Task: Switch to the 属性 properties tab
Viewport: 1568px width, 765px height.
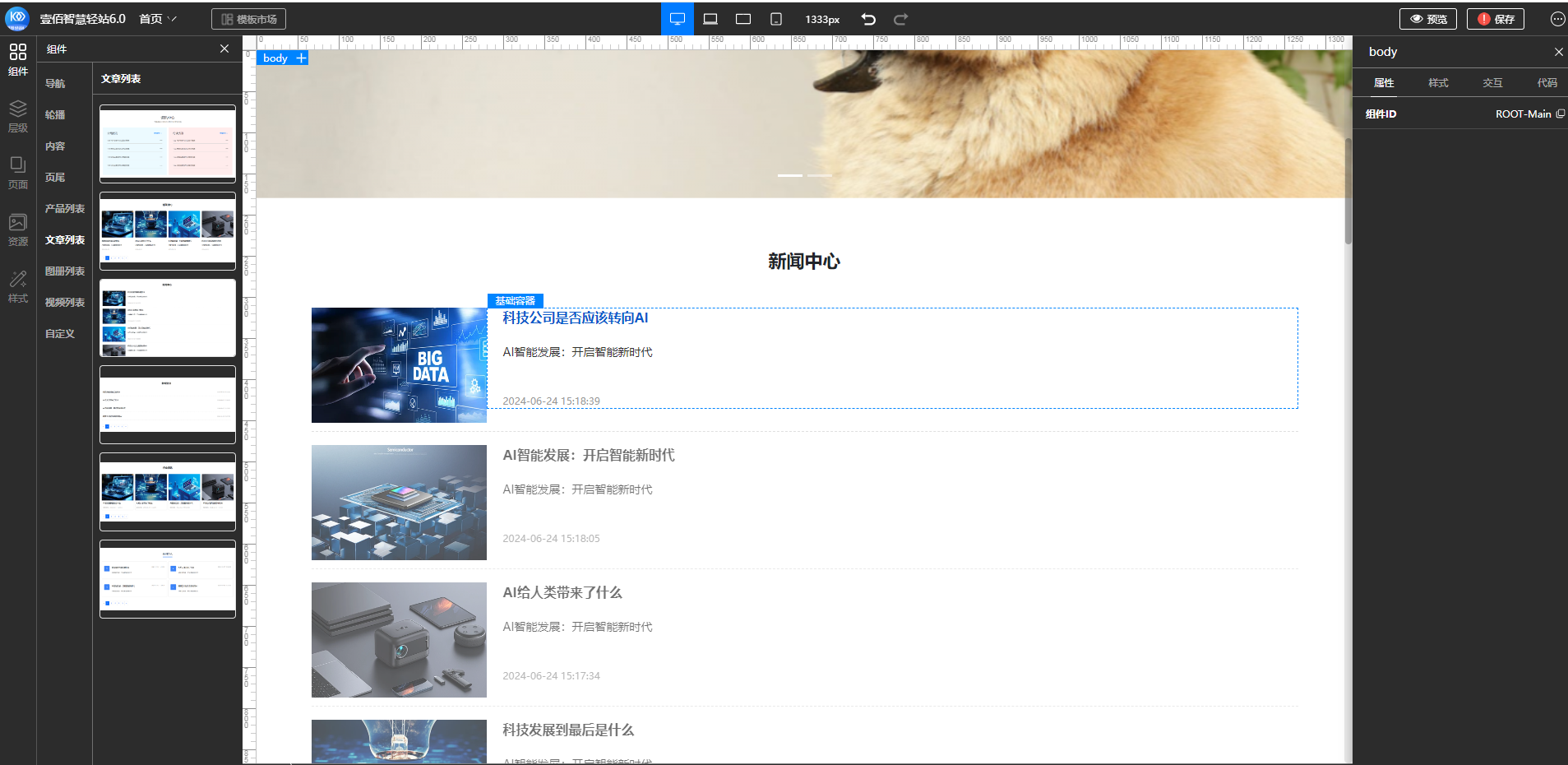Action: (x=1384, y=82)
